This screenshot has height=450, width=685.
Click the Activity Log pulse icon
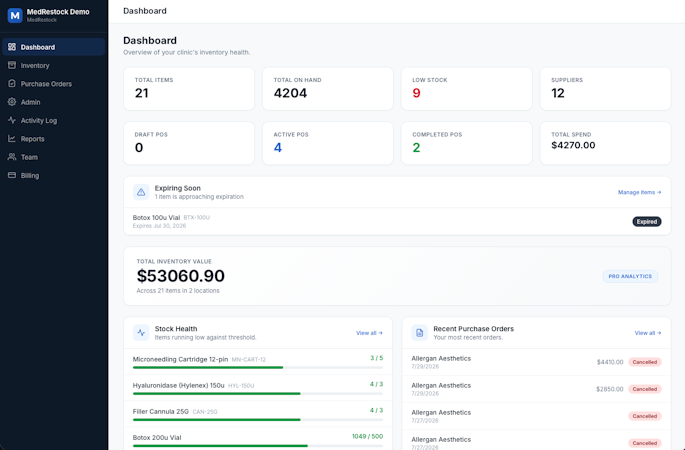(x=12, y=120)
